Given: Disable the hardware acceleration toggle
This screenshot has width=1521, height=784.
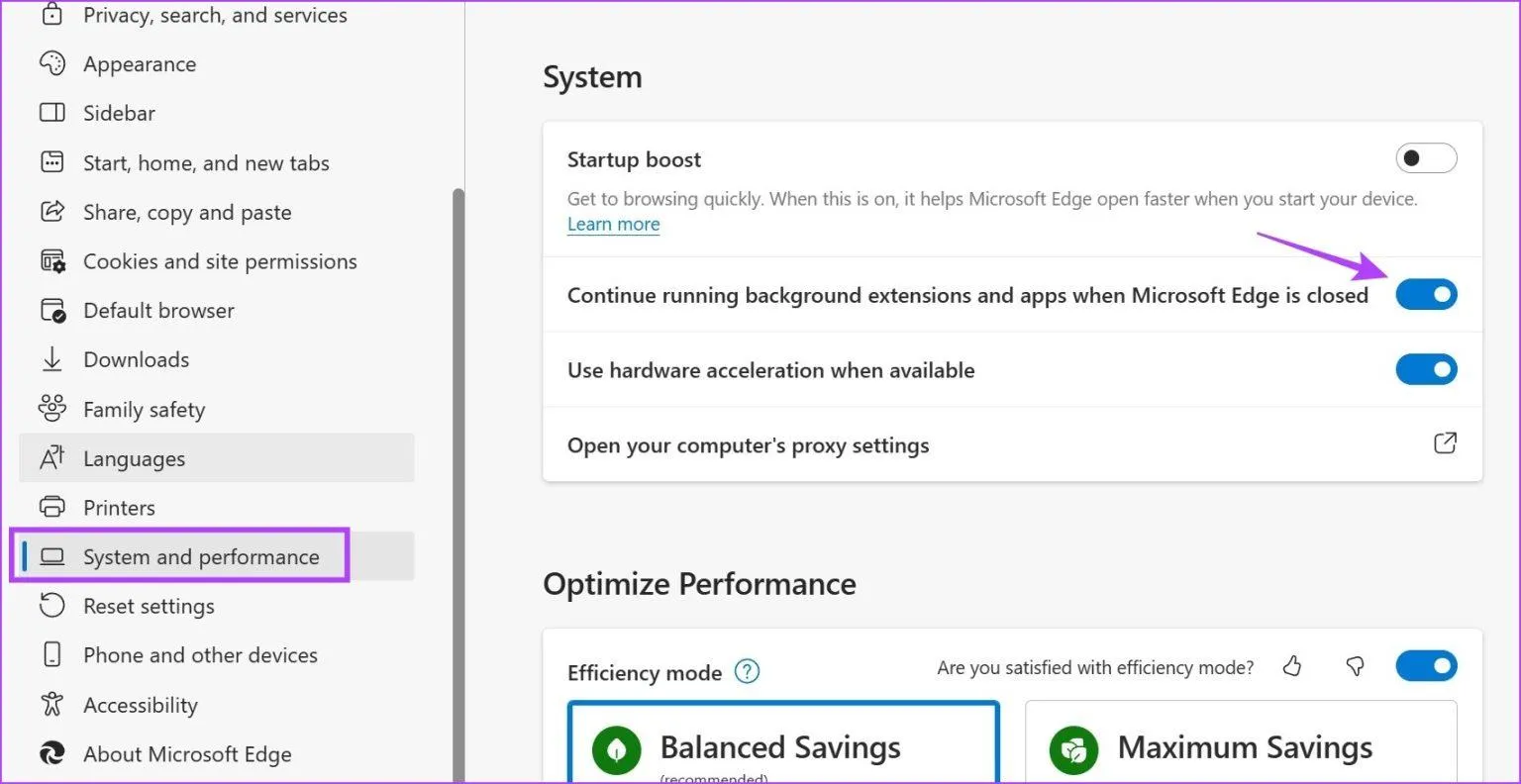Looking at the screenshot, I should coord(1426,369).
